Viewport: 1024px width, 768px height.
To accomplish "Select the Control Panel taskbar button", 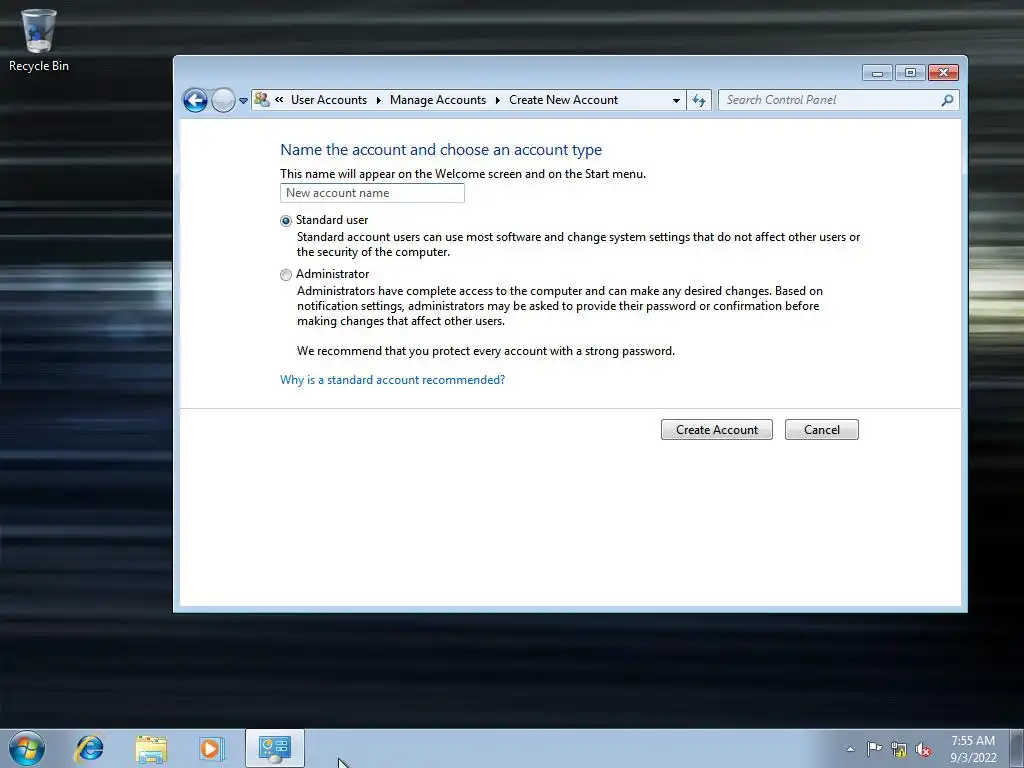I will [274, 748].
